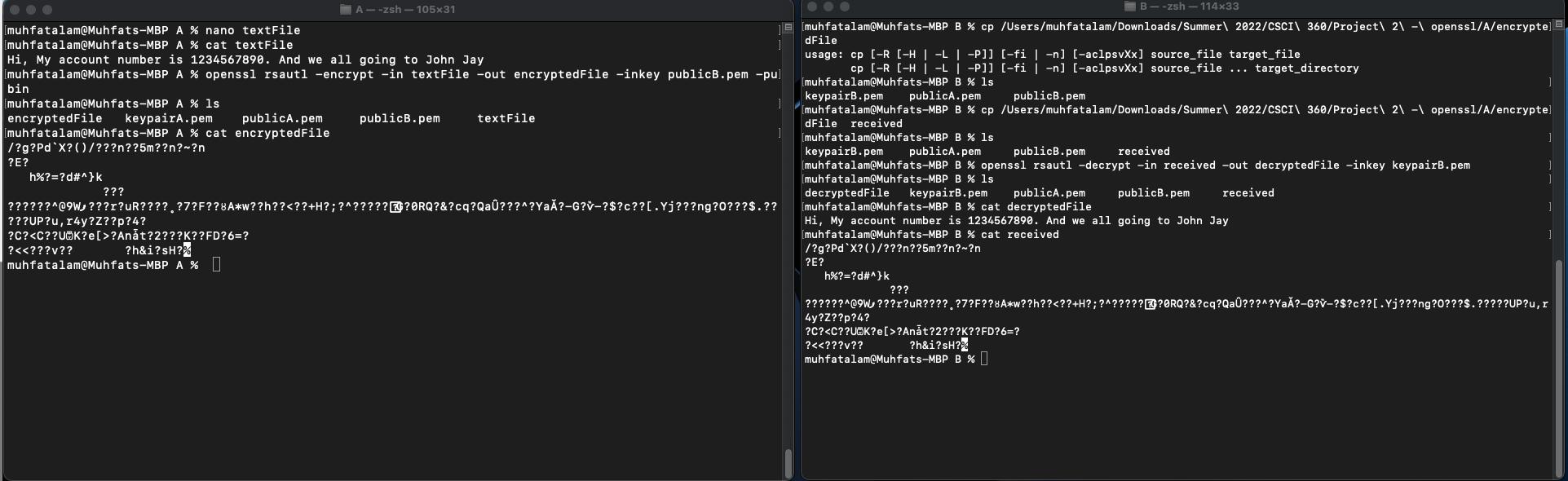Viewport: 1568px width, 481px height.
Task: Click the 'usage: cp' line in window B
Action: pyautogui.click(x=1053, y=55)
